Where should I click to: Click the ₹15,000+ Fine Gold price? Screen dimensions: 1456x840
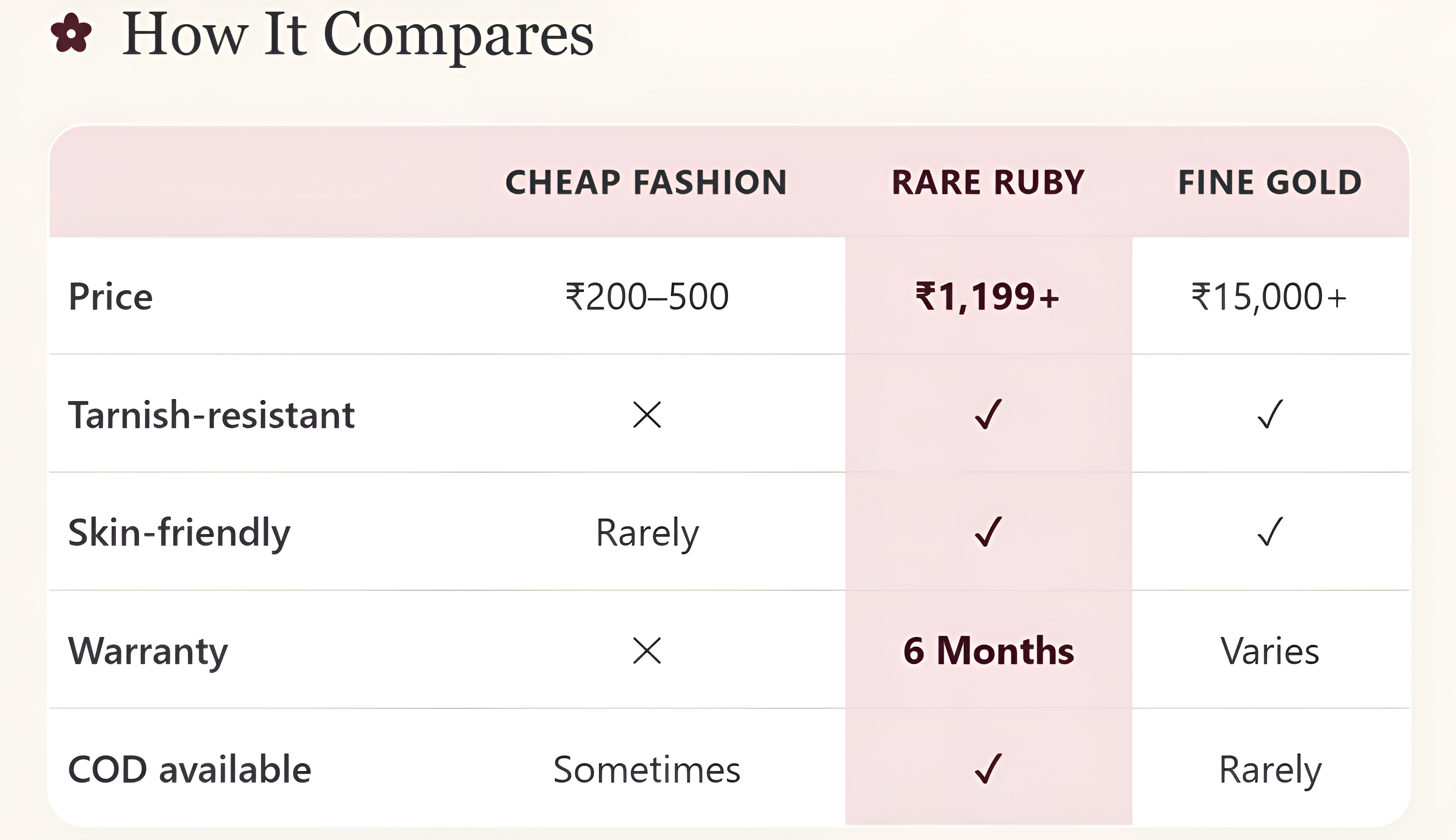pos(1270,297)
